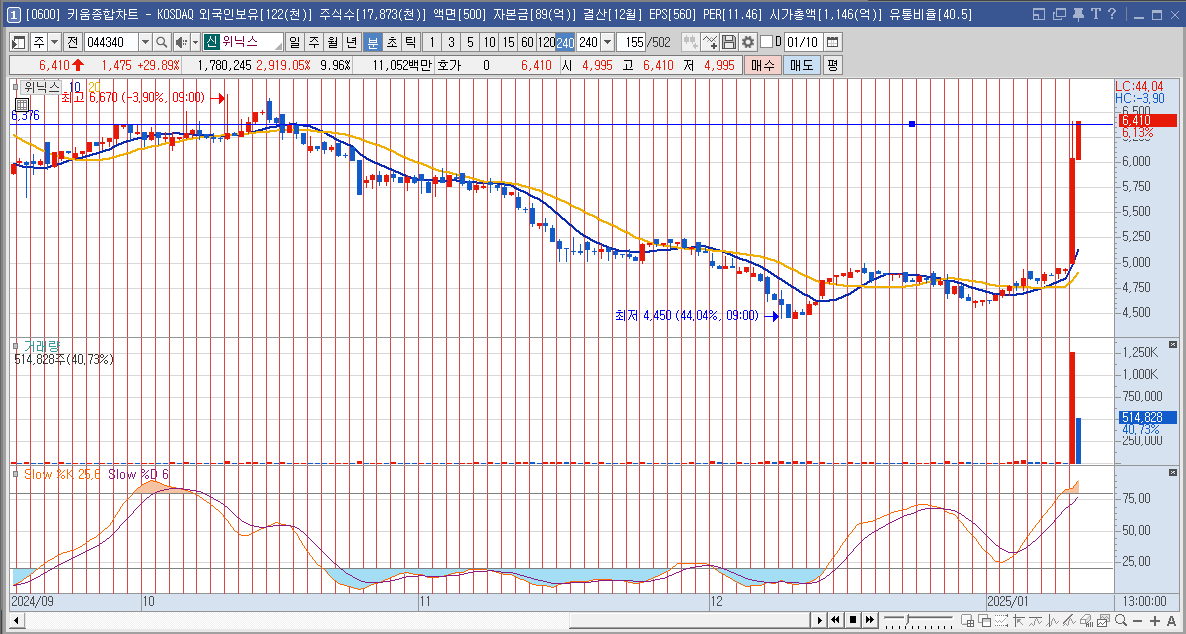Click the 평 button
Screen dimensions: 1186x634
(x=832, y=65)
